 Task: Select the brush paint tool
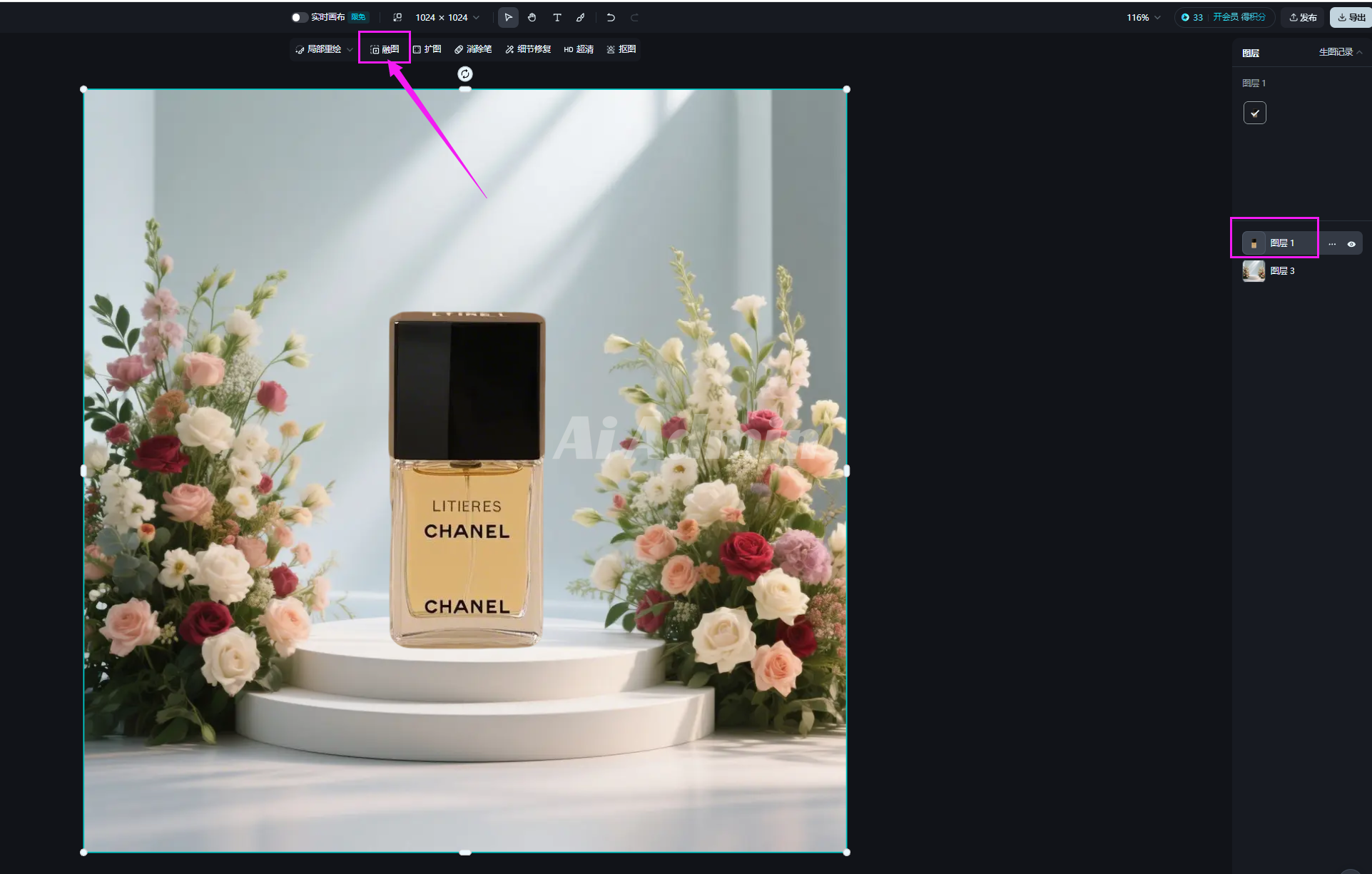click(581, 17)
